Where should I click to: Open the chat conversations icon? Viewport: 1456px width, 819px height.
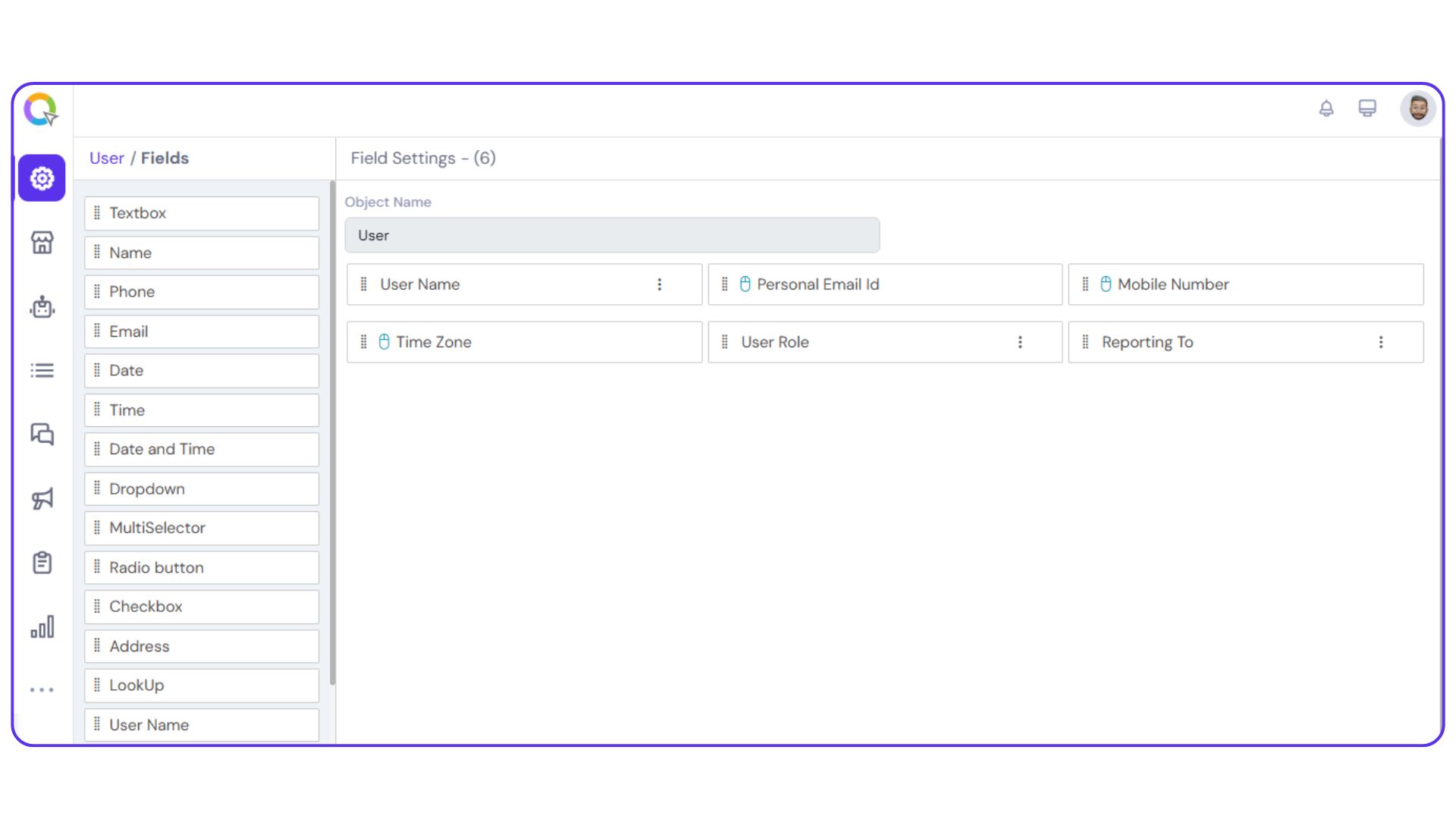click(42, 435)
